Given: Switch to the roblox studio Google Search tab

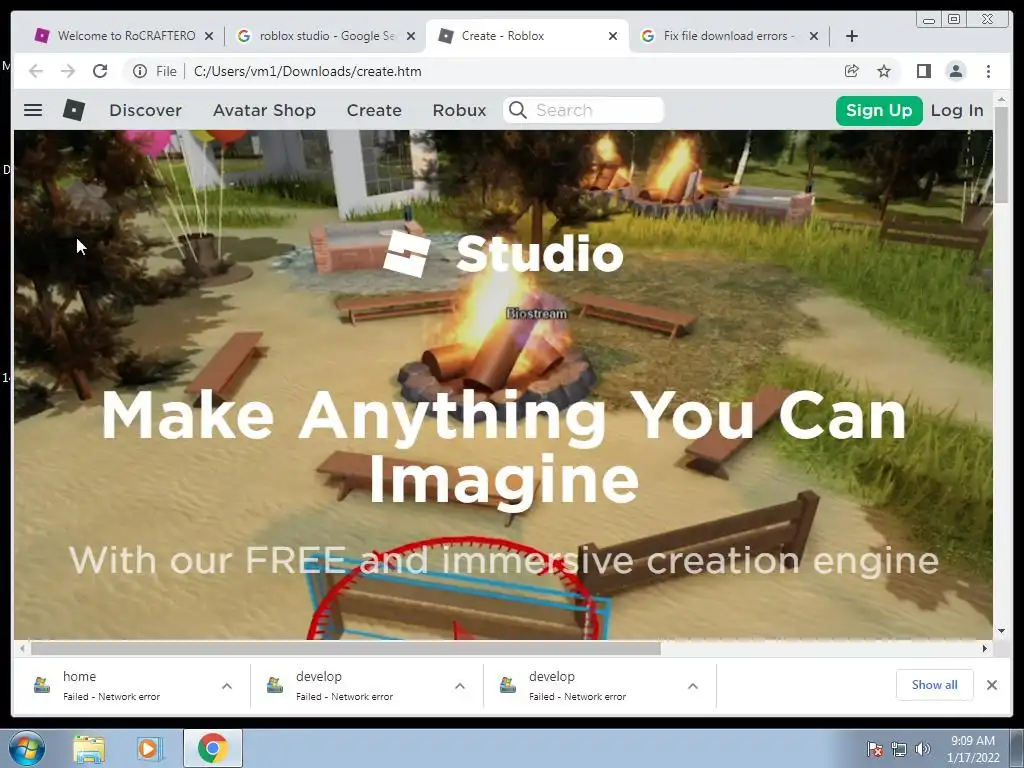Looking at the screenshot, I should 327,36.
